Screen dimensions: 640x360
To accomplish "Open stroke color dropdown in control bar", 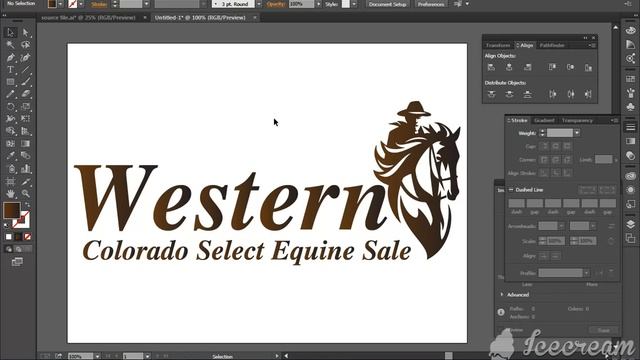I will pyautogui.click(x=81, y=4).
